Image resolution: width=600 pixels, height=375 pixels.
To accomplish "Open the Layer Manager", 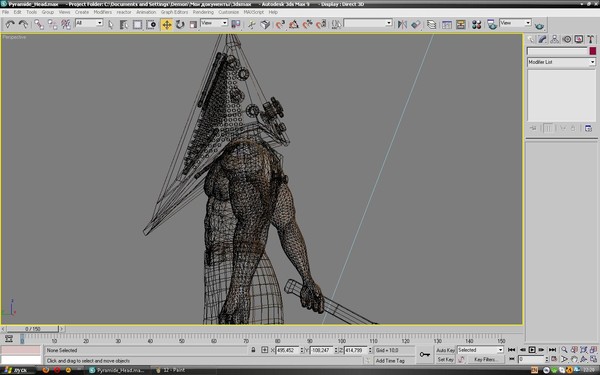I will (431, 24).
